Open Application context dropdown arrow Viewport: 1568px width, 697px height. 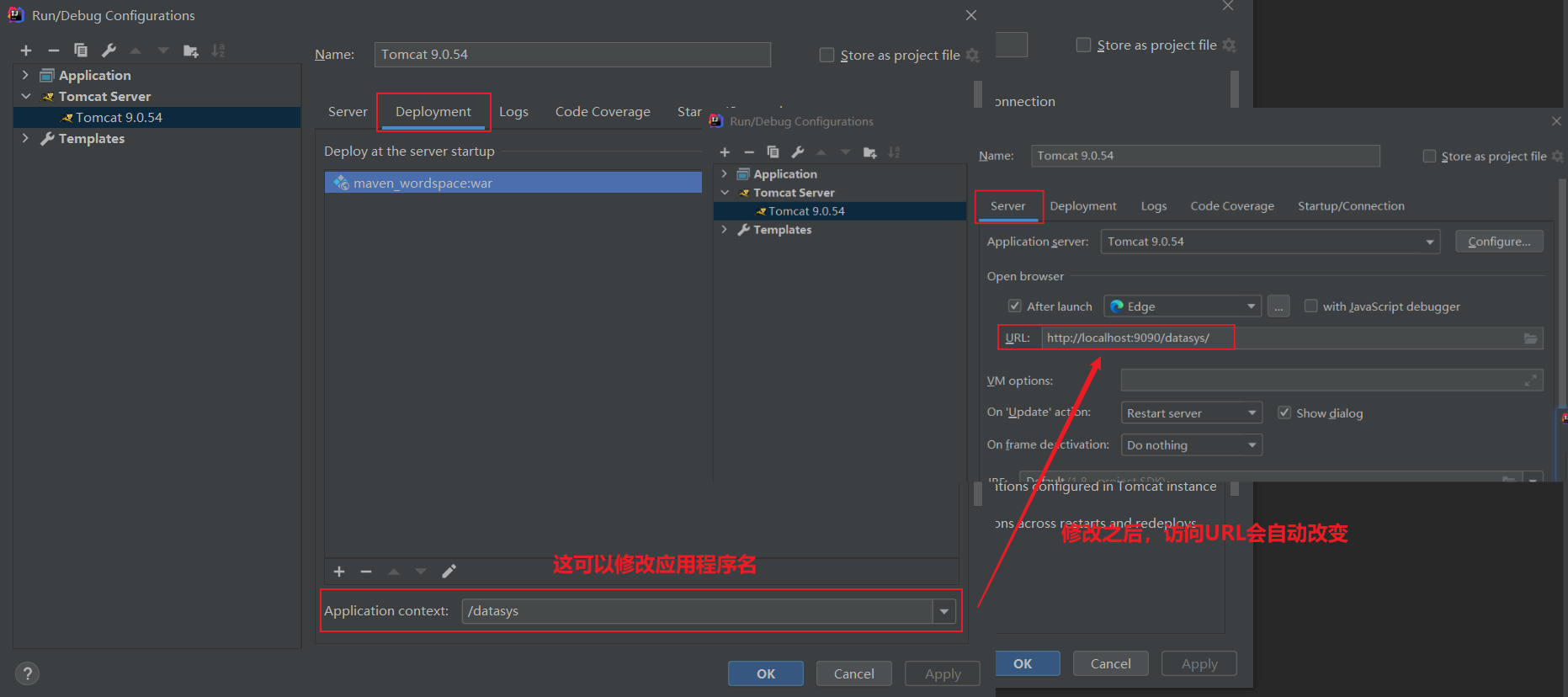coord(944,612)
